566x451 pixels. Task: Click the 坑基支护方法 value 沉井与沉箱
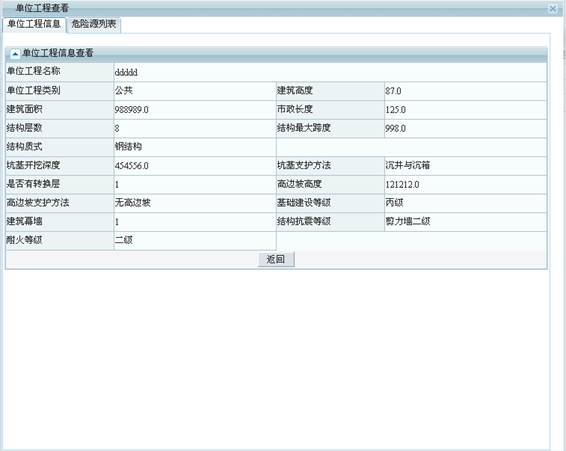pyautogui.click(x=408, y=165)
